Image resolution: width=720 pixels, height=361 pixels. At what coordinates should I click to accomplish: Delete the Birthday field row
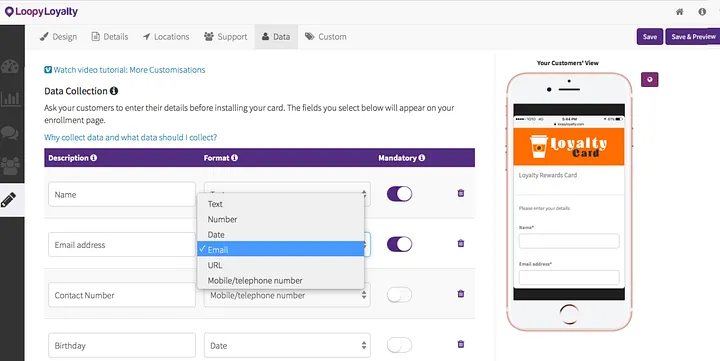click(x=461, y=344)
